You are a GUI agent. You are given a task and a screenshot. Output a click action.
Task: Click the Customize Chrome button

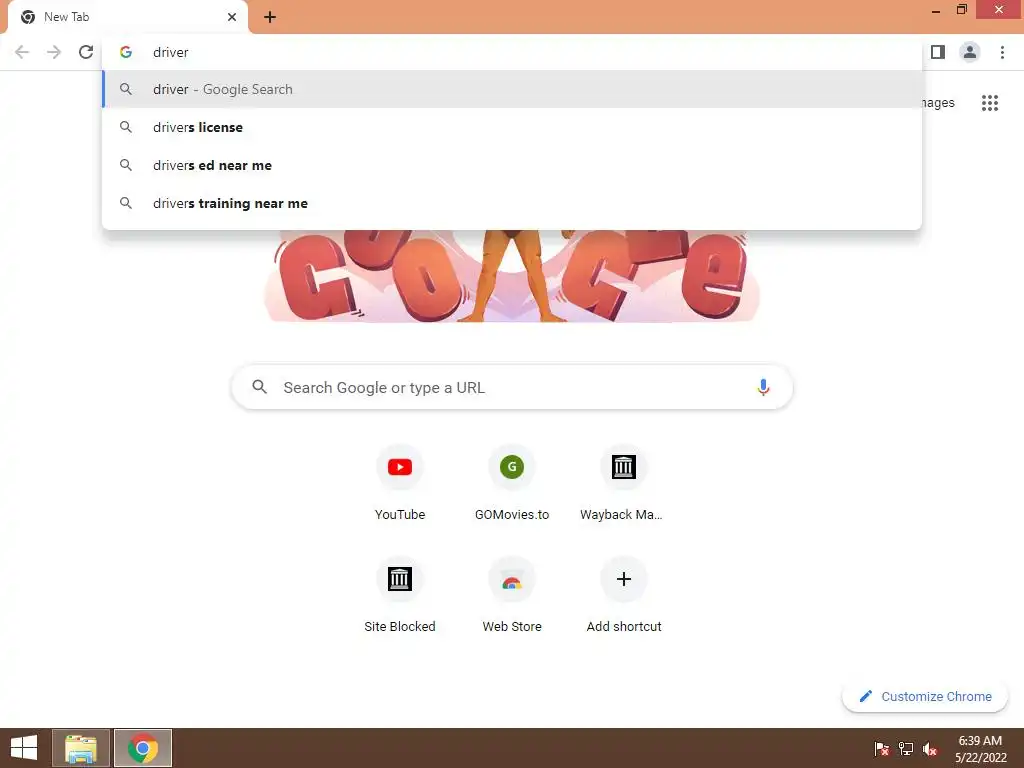click(925, 697)
